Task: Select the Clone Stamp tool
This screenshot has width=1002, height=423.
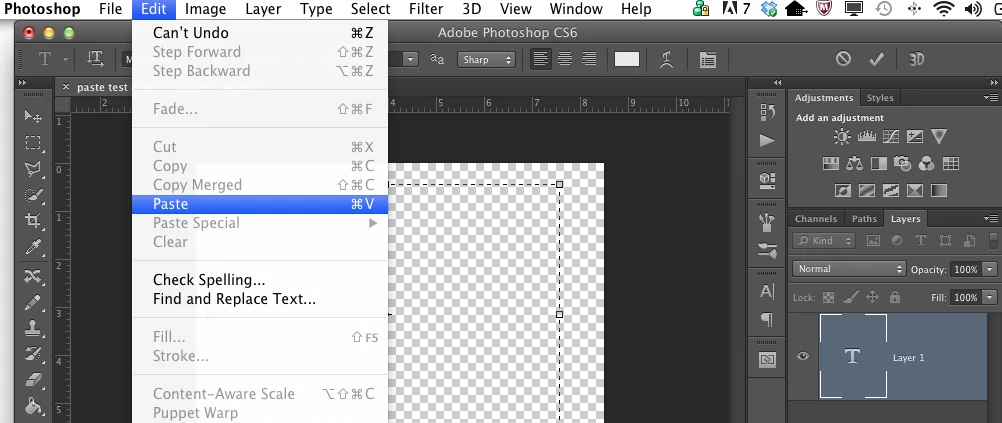Action: pos(33,328)
